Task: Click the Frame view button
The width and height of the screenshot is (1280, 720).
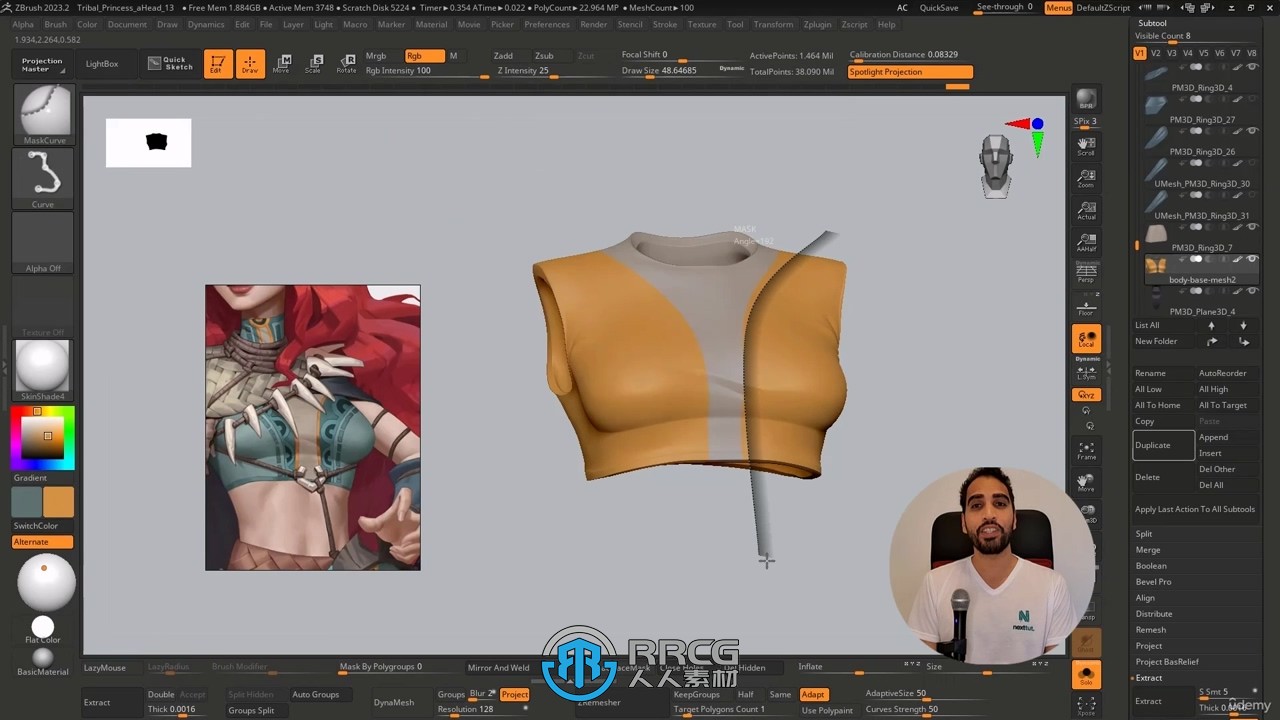Action: point(1086,451)
